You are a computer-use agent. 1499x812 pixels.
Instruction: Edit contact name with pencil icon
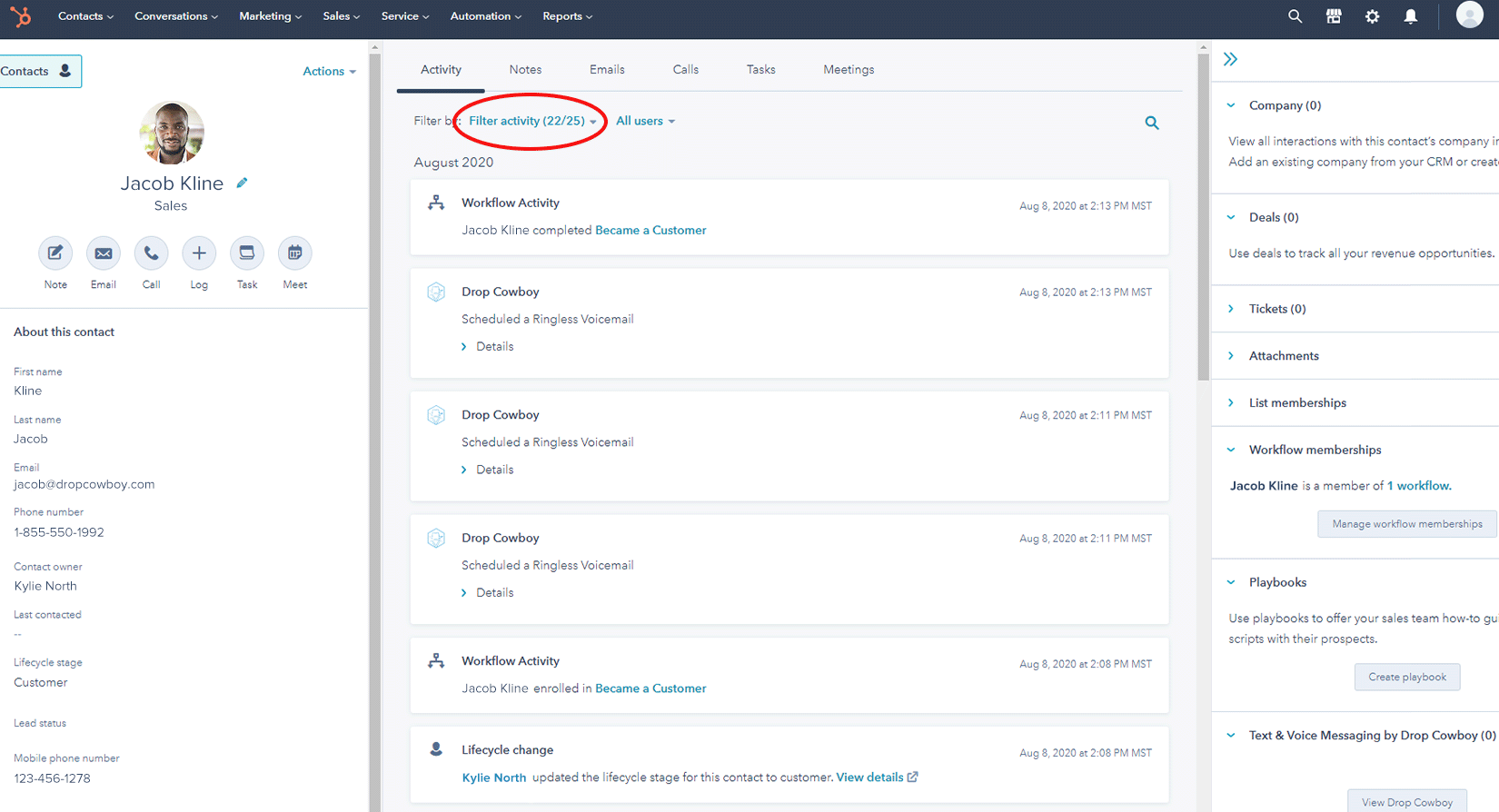242,183
